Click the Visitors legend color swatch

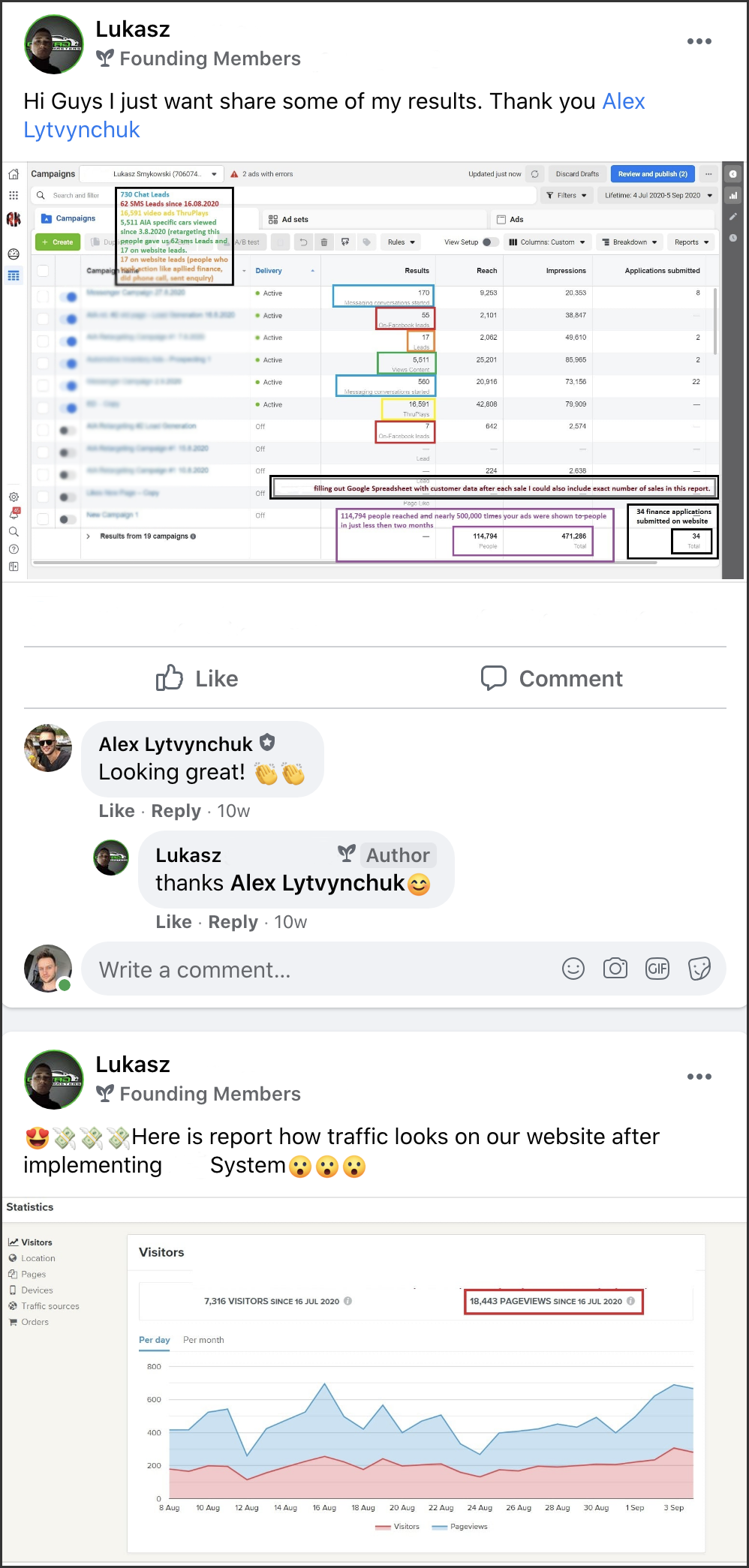point(383,1527)
